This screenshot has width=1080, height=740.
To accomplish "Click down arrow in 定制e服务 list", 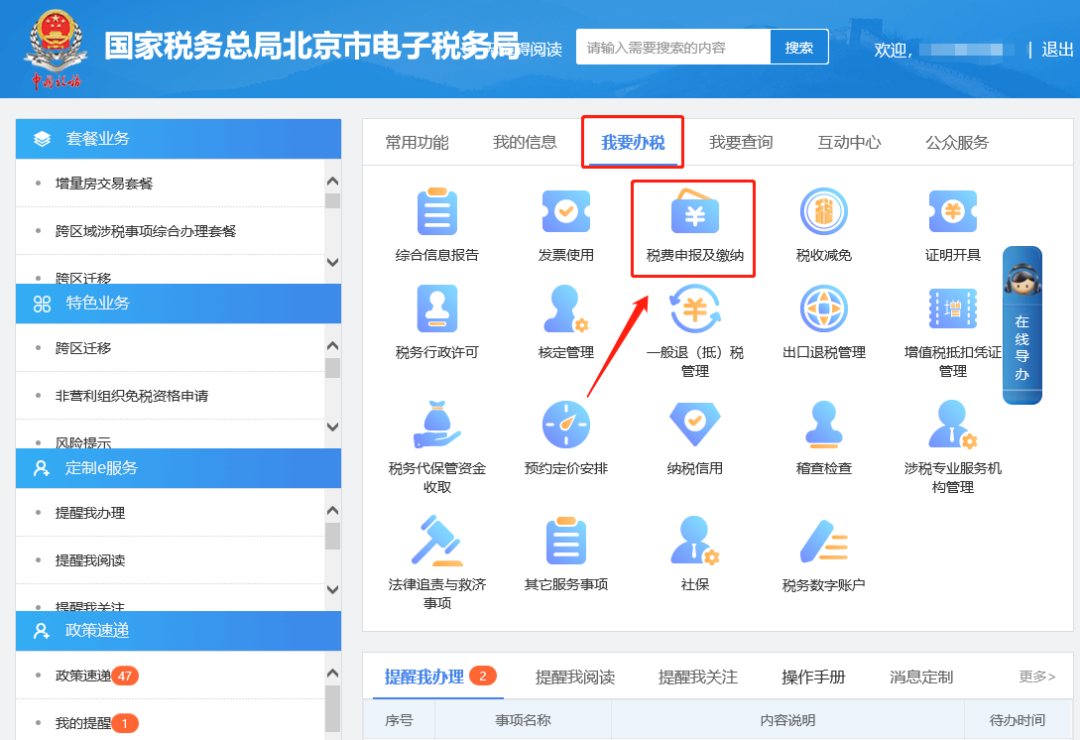I will [x=333, y=590].
